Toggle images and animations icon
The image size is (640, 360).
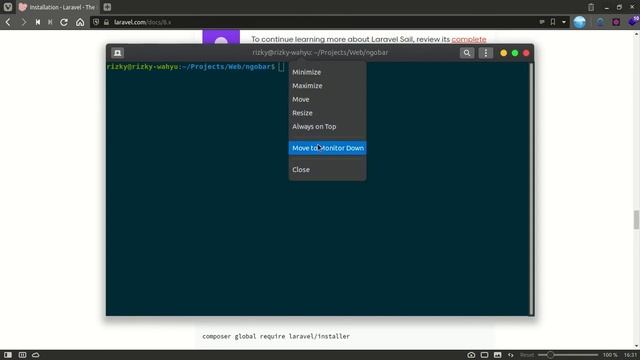(497, 355)
